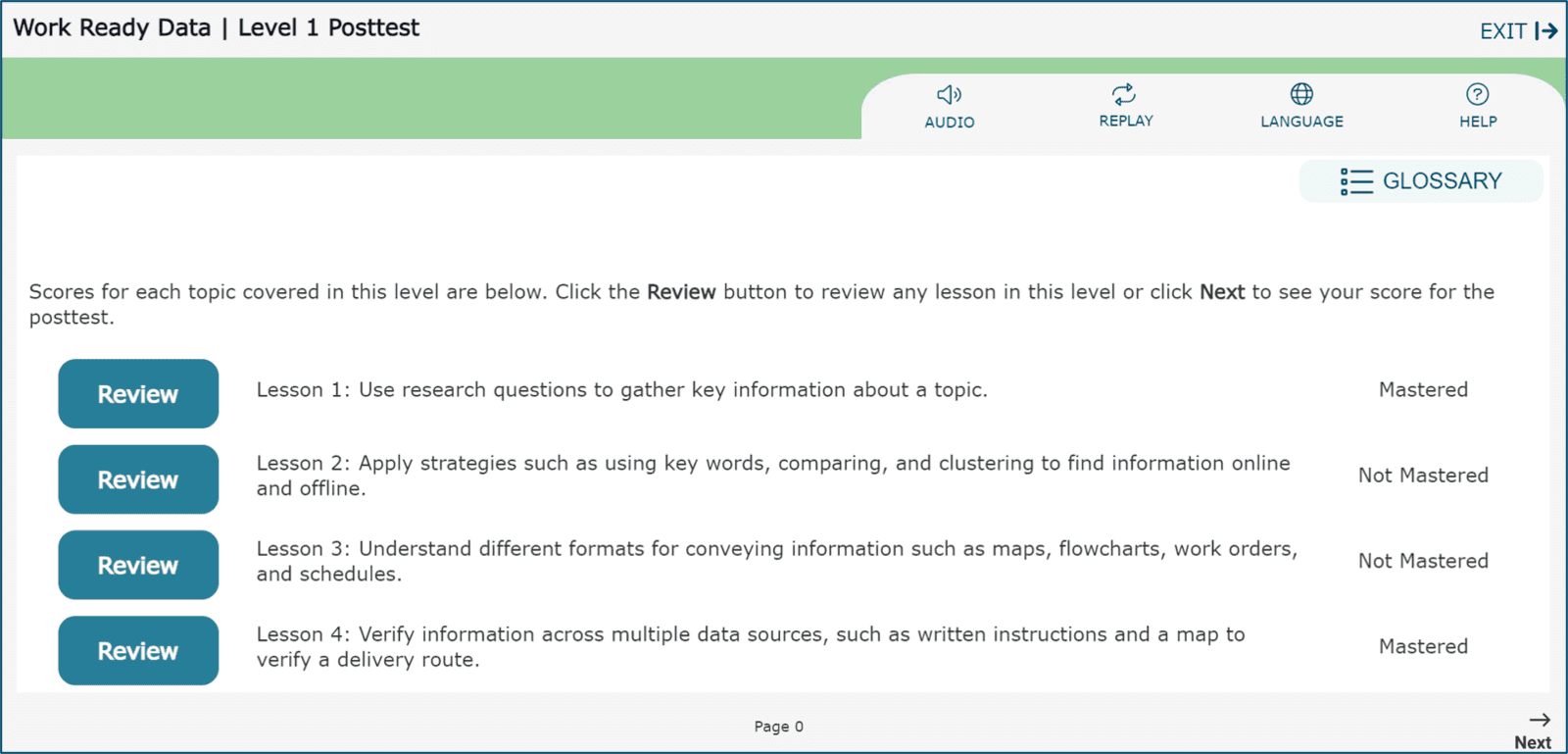Select the Lesson 3 description text
The width and height of the screenshot is (1568, 754).
click(x=776, y=561)
